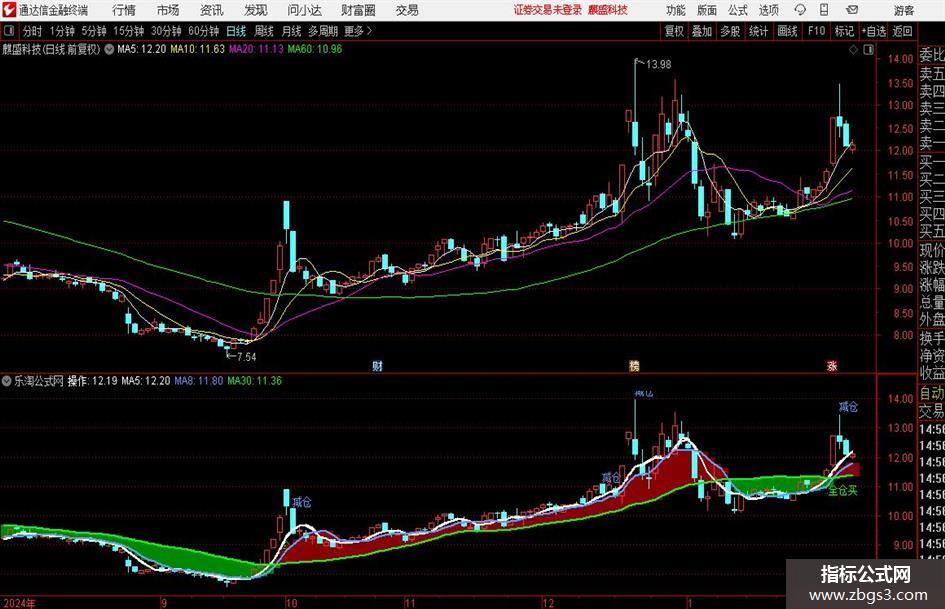Expand the main chart indicator dropdown arrow
This screenshot has height=609, width=945.
(109, 49)
